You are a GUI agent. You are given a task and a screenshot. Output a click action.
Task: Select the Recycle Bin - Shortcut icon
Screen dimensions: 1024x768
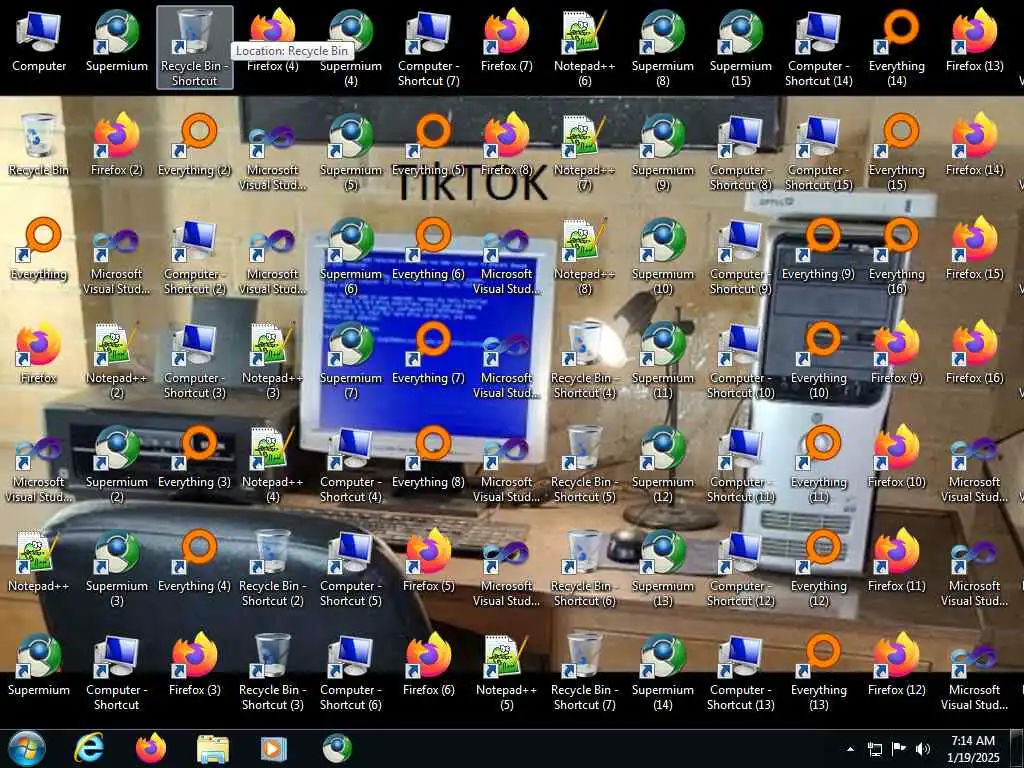point(195,47)
